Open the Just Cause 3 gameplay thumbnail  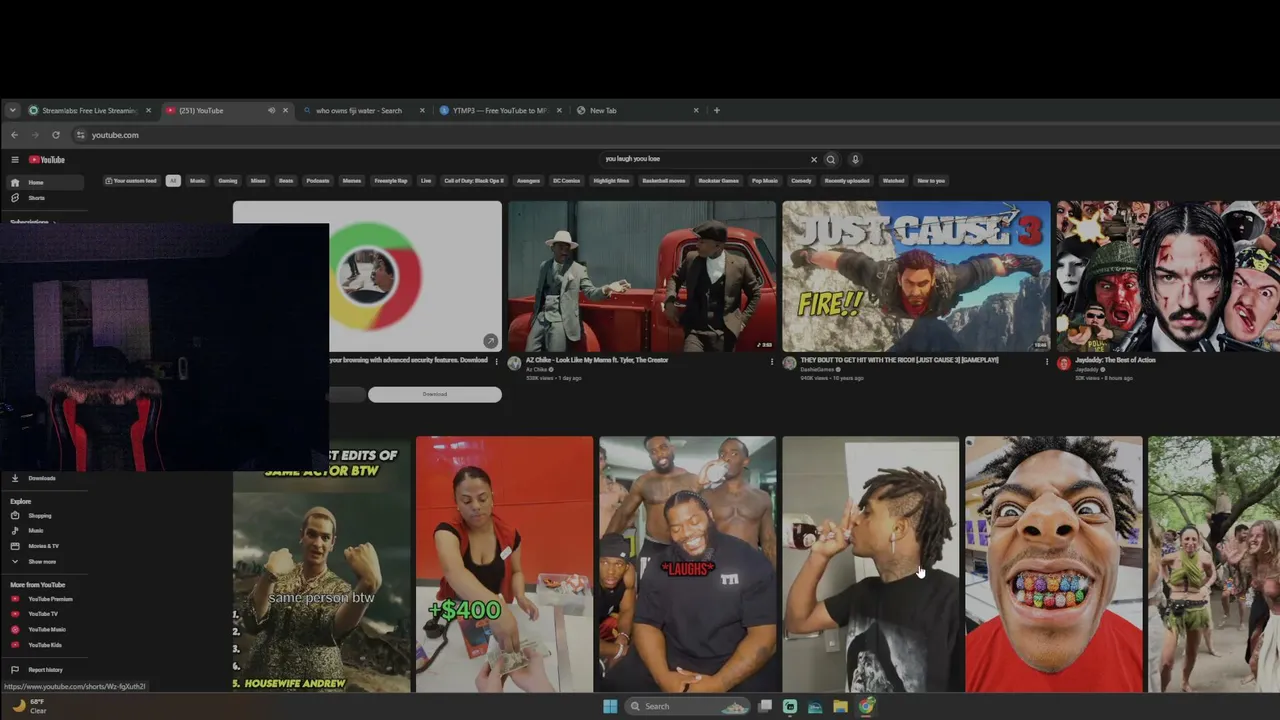pyautogui.click(x=916, y=276)
